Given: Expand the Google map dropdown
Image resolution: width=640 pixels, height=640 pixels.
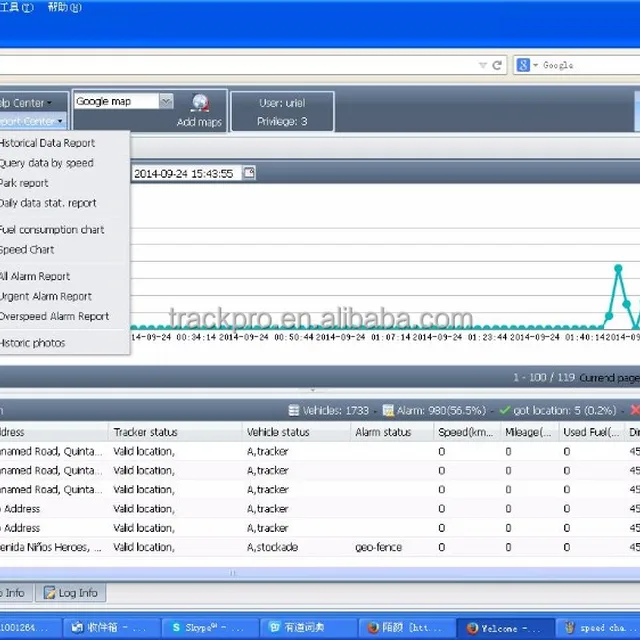Looking at the screenshot, I should point(166,101).
